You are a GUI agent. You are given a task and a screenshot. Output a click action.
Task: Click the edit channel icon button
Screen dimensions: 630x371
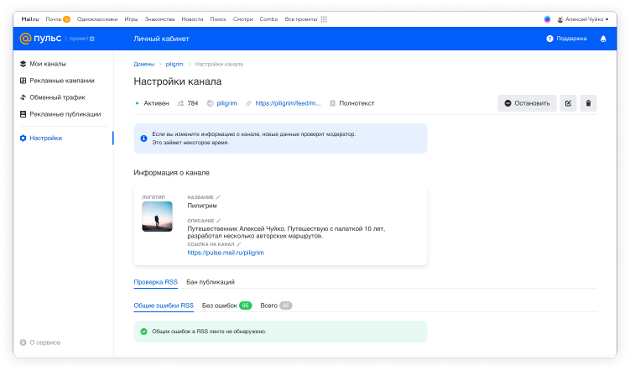(568, 103)
